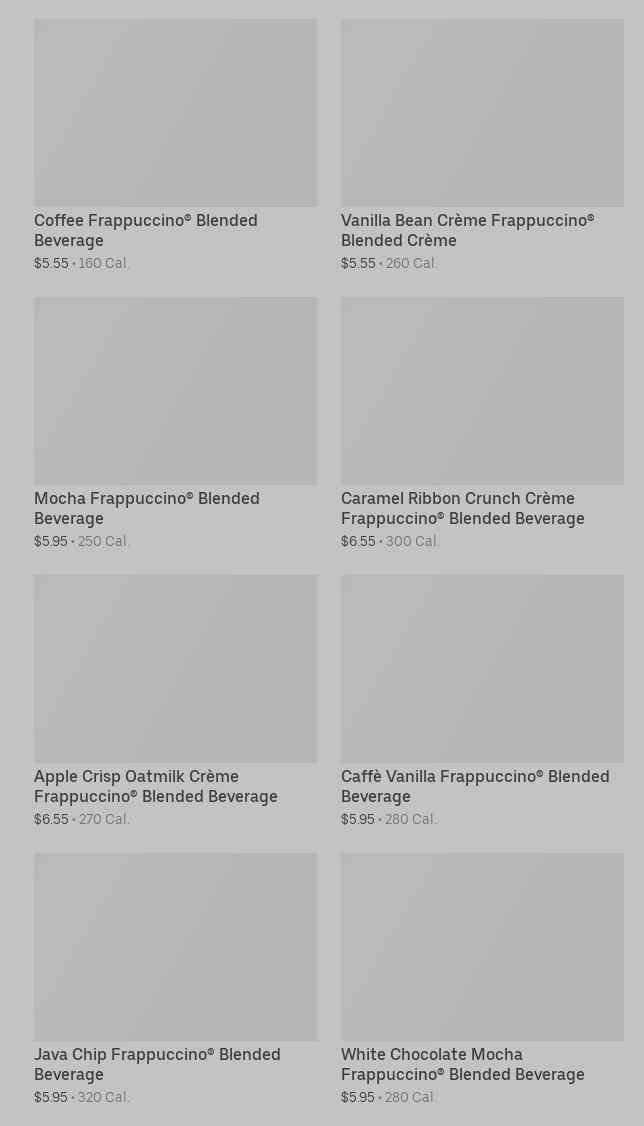Click White Chocolate Mocha Frappuccino title
The width and height of the screenshot is (644, 1126).
[x=462, y=1064]
